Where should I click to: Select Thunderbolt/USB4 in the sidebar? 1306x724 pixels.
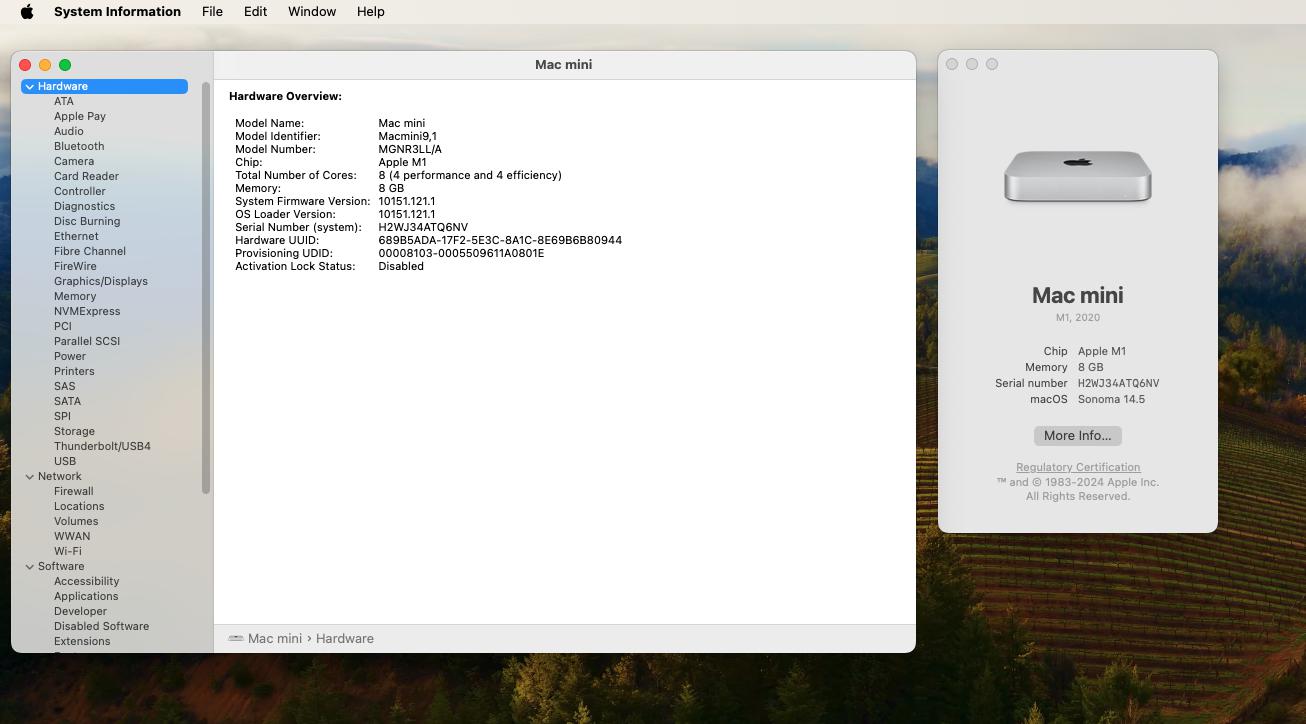(102, 446)
